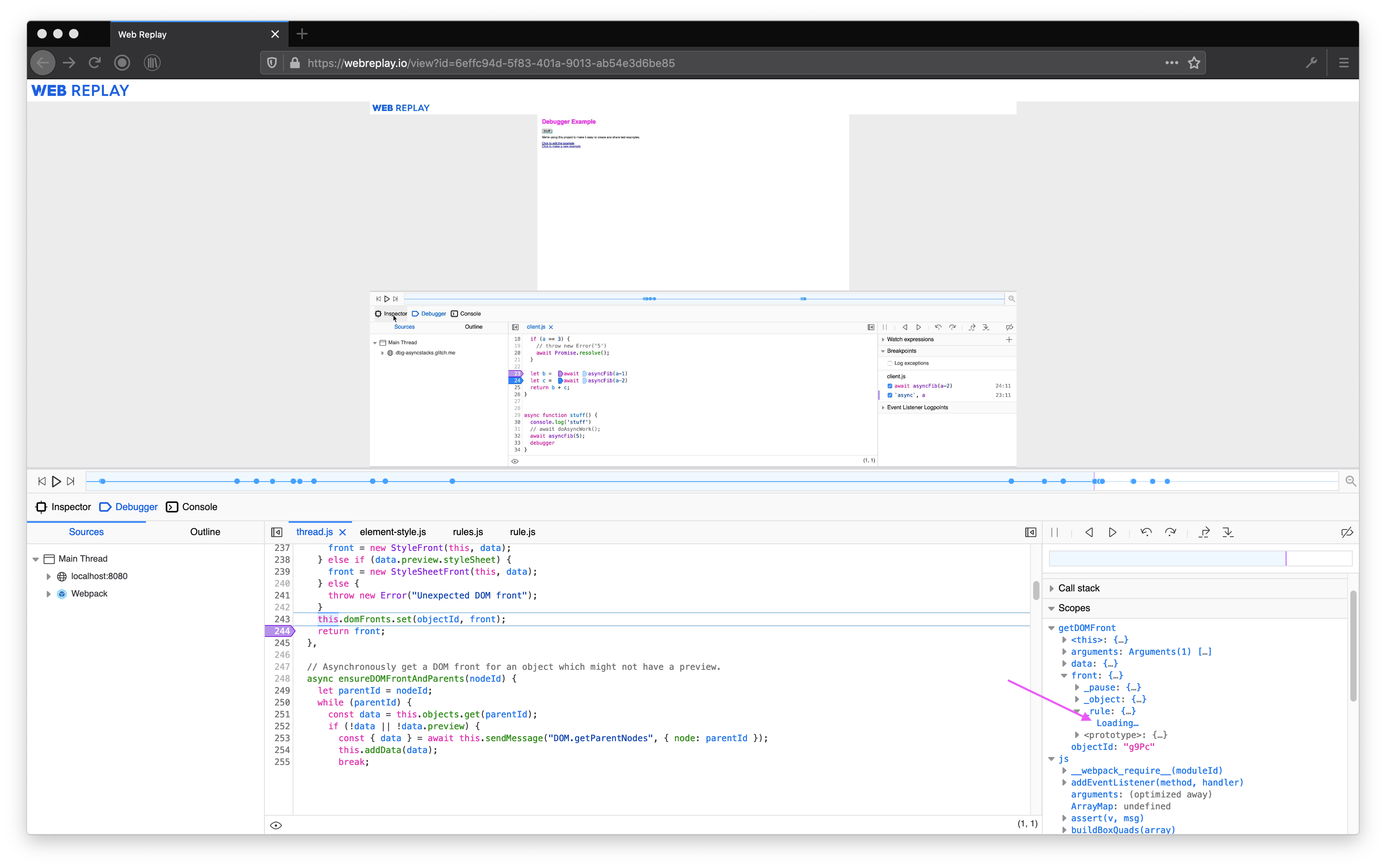Close the thread.js tab
This screenshot has width=1386, height=868.
343,532
